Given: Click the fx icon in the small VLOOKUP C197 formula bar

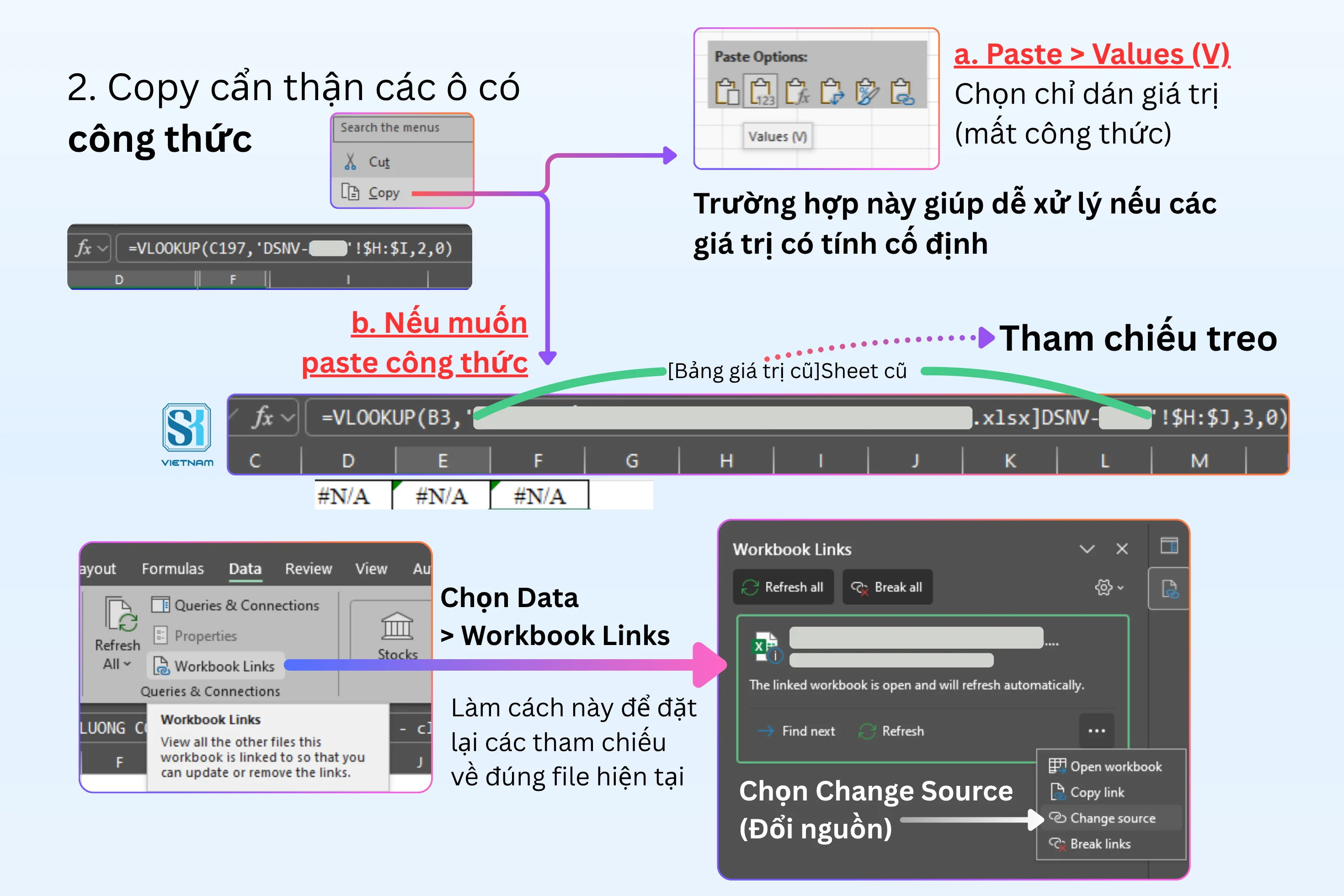Looking at the screenshot, I should coord(83,248).
